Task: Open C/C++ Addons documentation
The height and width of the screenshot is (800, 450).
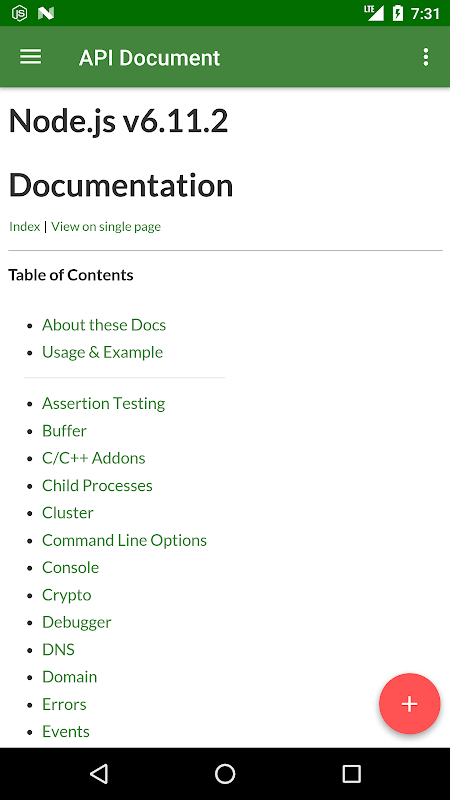Action: click(94, 458)
